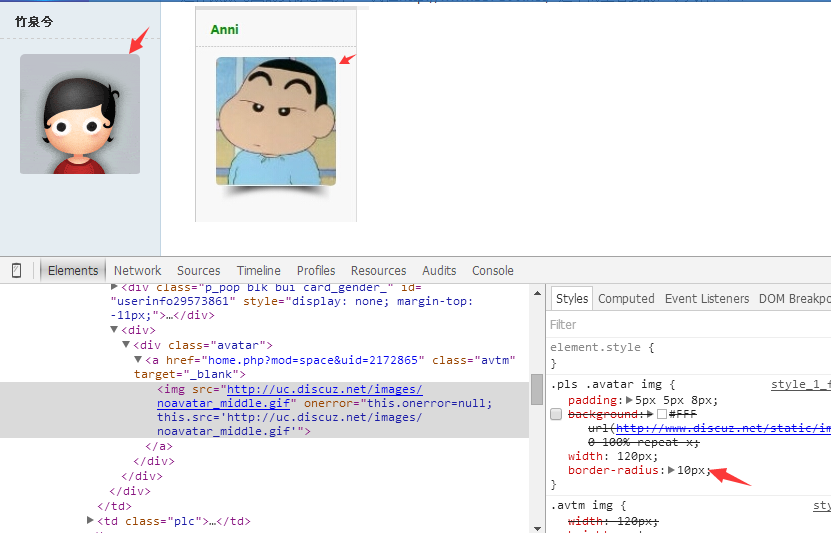Image resolution: width=831 pixels, height=533 pixels.
Task: Expand the border-radius shorthand triangle
Action: 671,470
